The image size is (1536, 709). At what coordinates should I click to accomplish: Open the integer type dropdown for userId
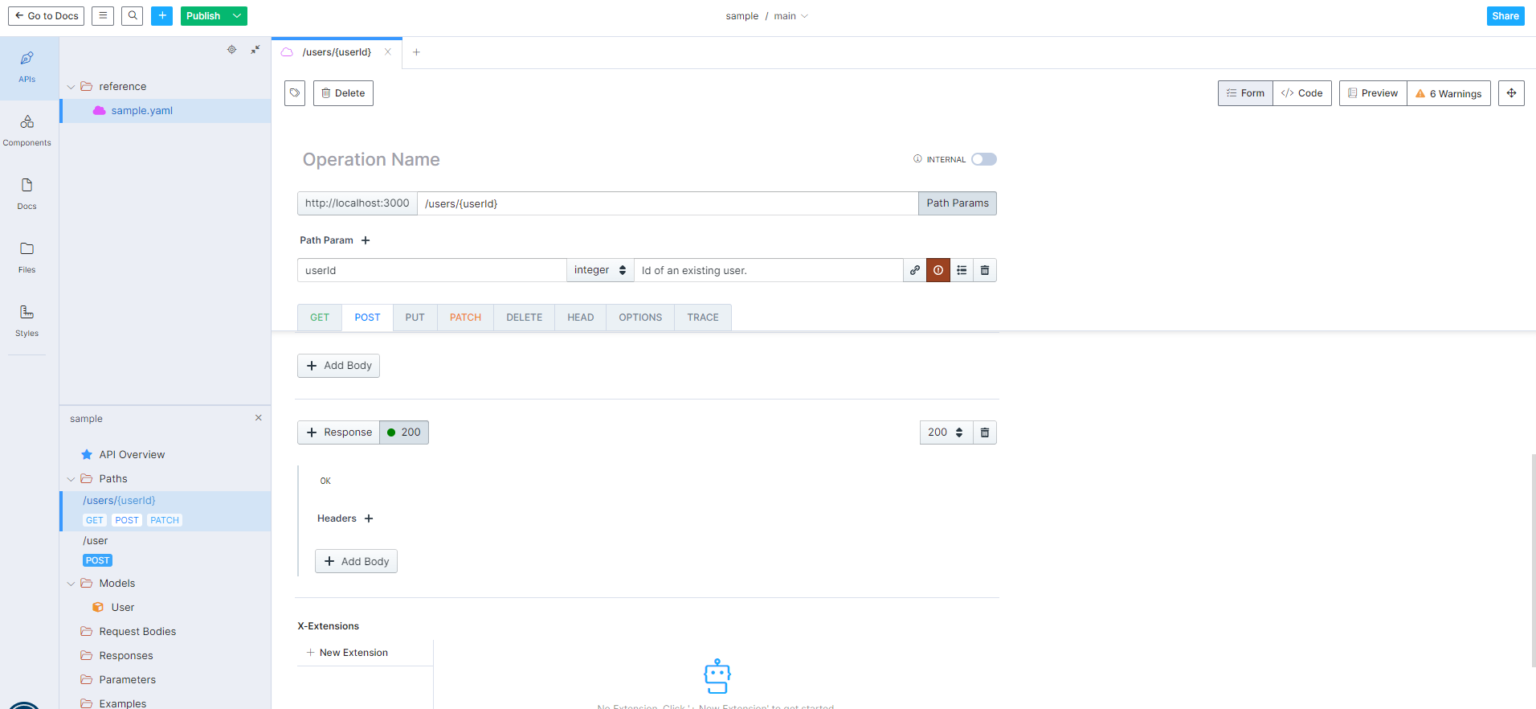(x=599, y=270)
